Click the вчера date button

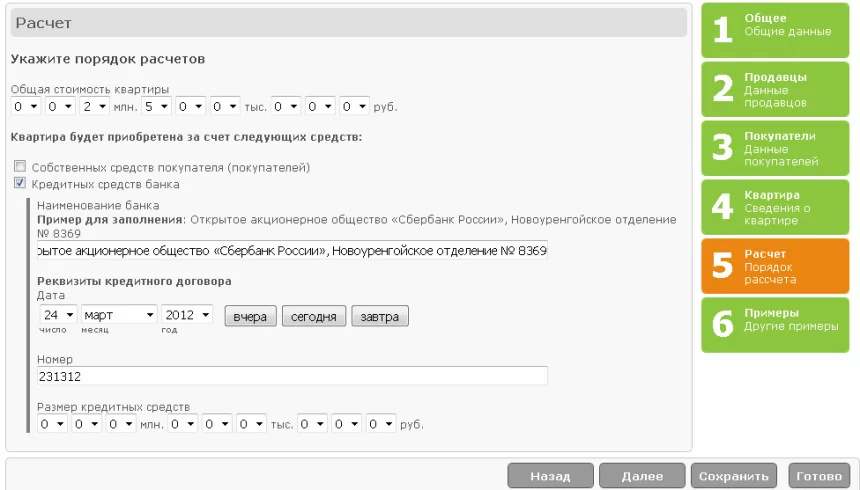pyautogui.click(x=250, y=317)
